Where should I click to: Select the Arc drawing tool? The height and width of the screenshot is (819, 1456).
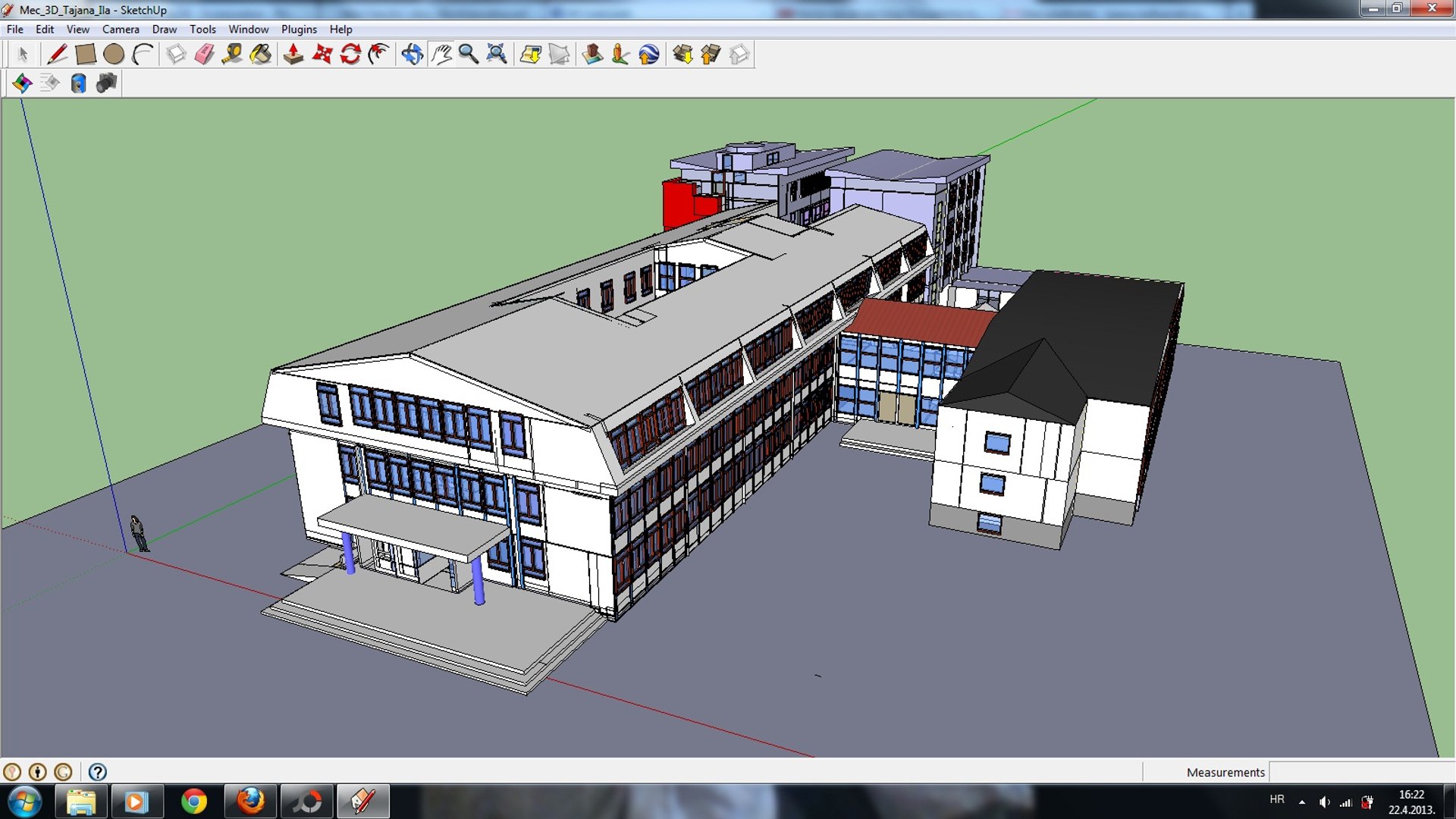[x=143, y=55]
